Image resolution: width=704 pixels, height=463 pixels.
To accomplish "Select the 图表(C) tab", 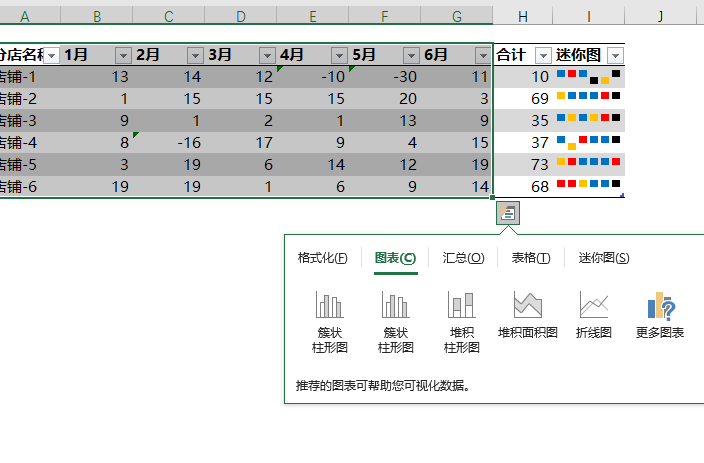I will pos(395,258).
